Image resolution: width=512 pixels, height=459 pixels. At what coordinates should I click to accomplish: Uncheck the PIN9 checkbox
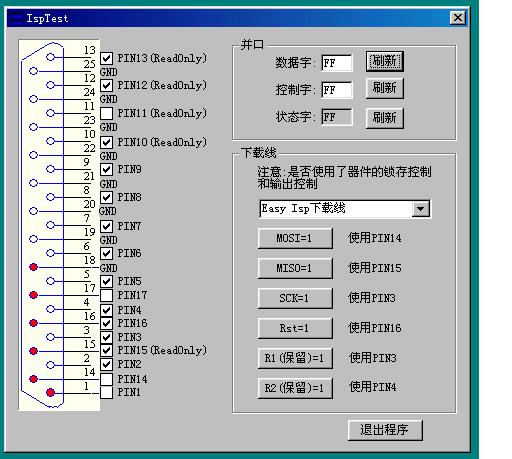click(106, 170)
